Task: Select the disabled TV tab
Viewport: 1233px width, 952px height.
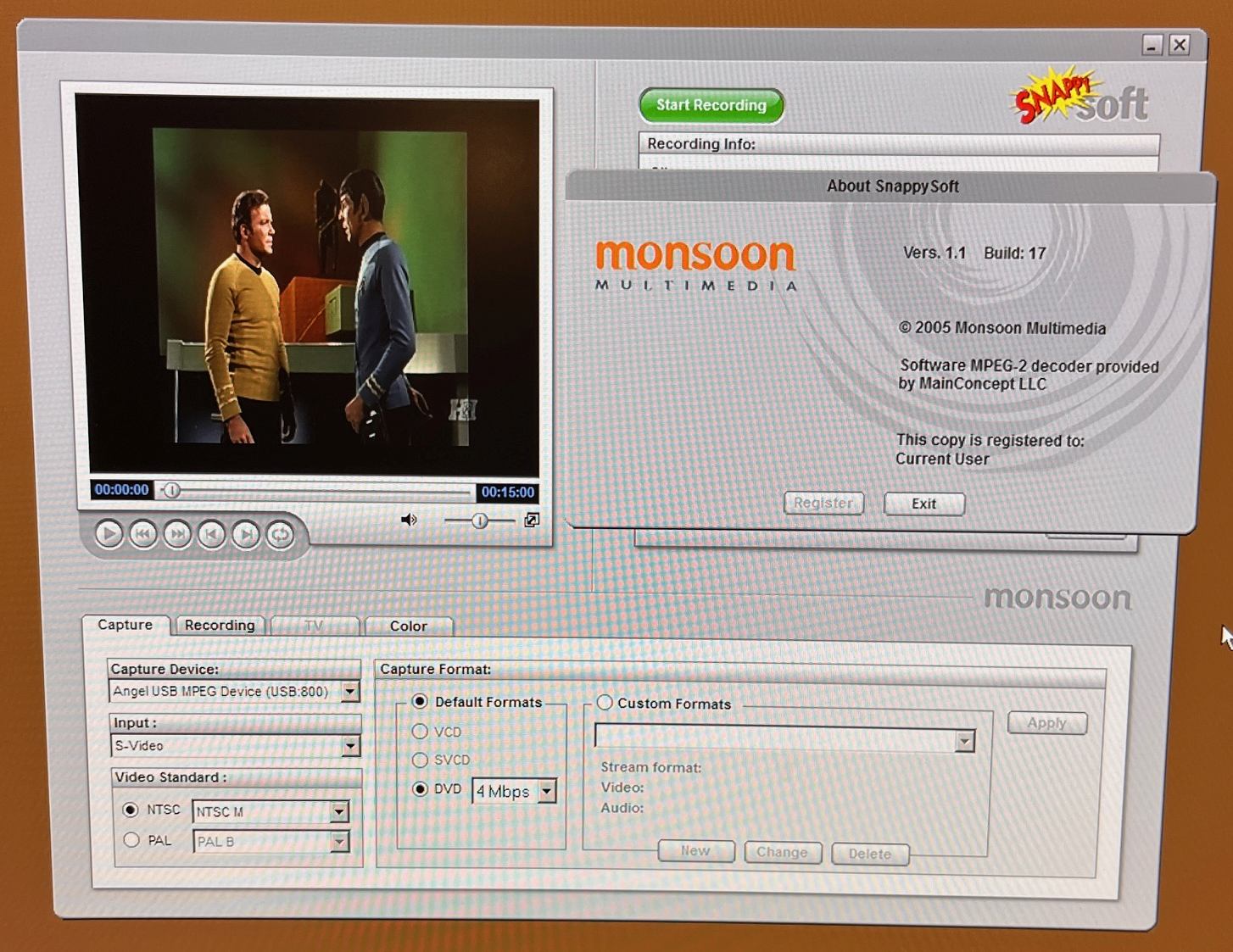Action: 314,626
